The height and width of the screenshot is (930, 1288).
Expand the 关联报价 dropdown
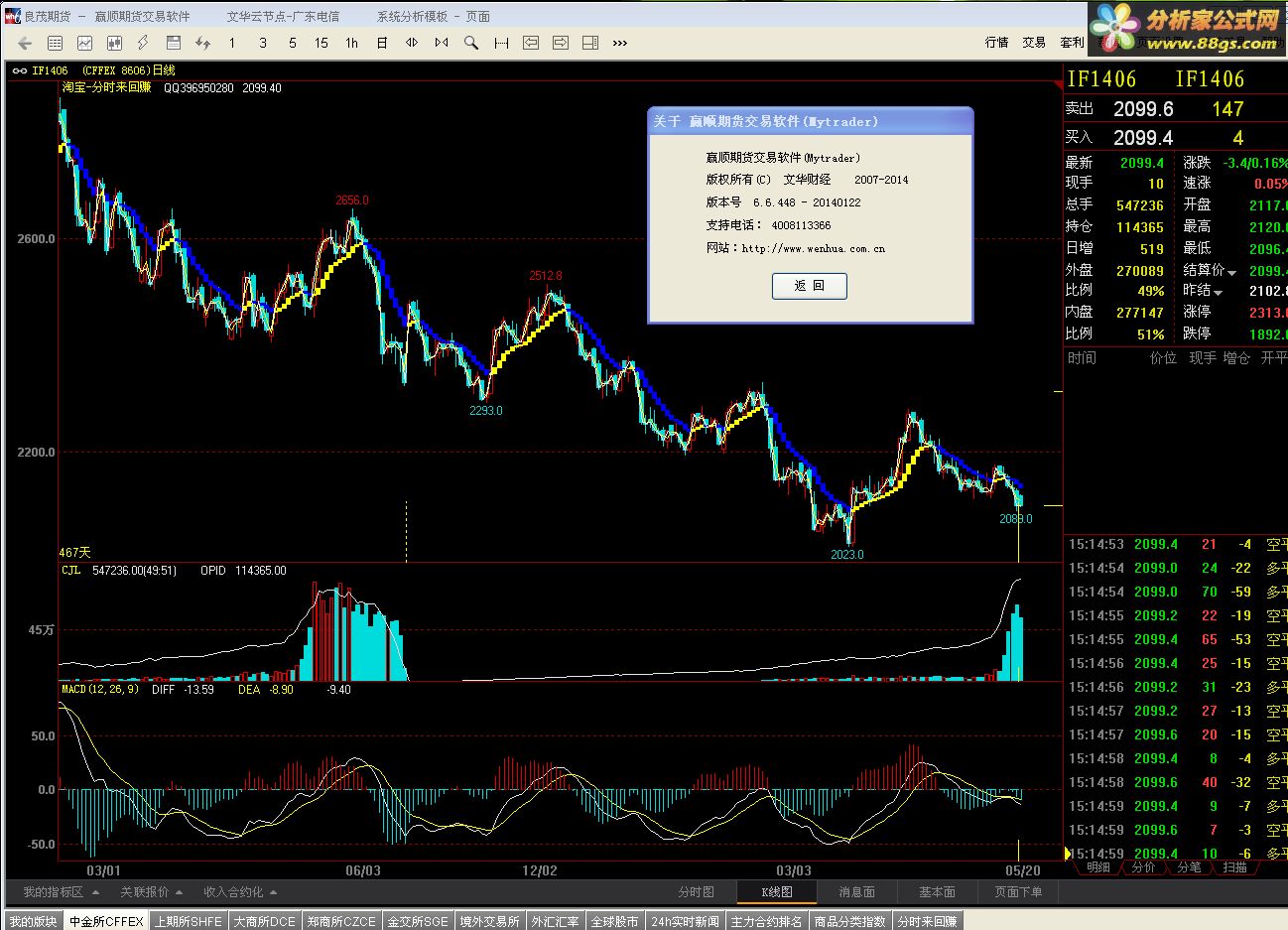(151, 892)
